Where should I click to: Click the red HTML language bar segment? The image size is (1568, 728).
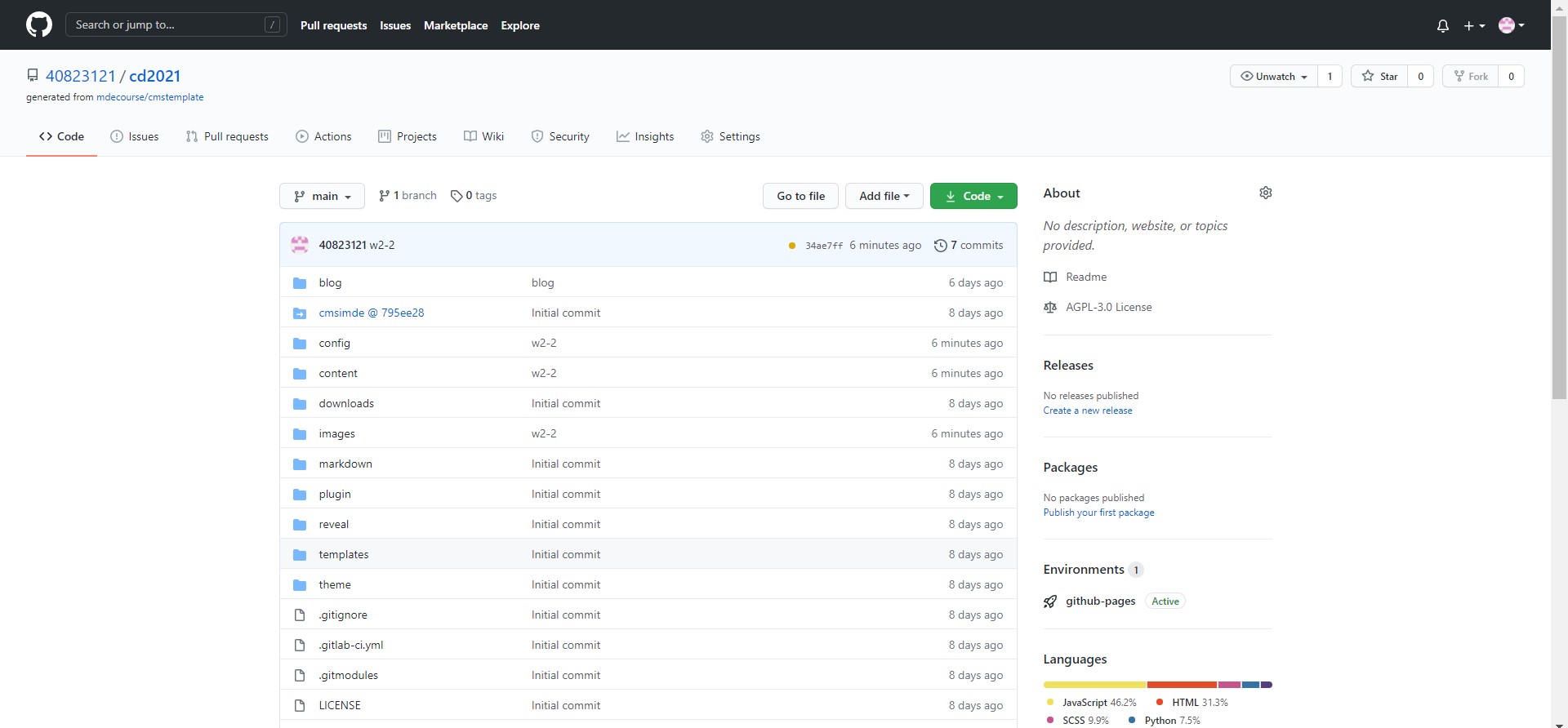1182,685
